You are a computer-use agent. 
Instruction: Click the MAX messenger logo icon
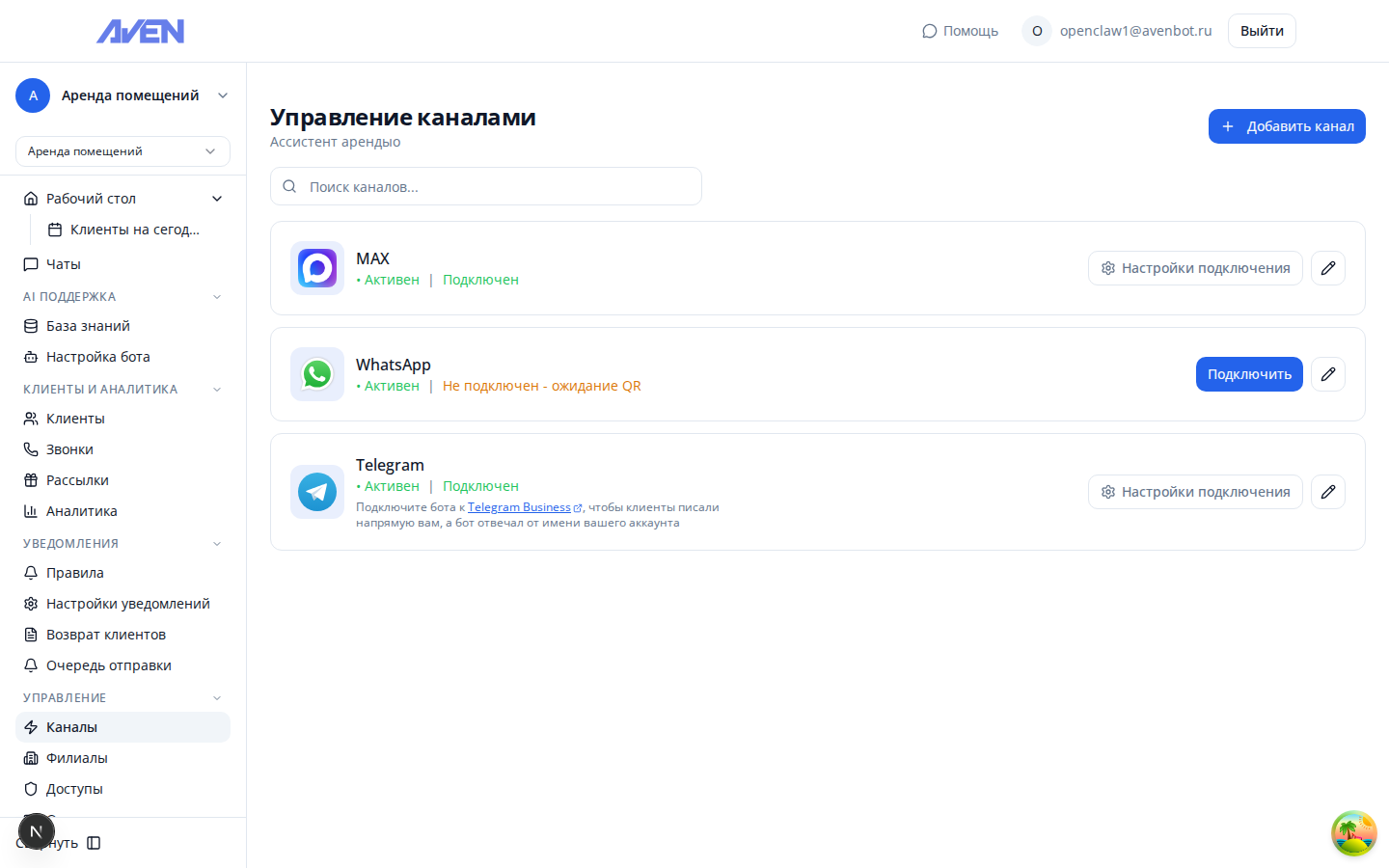point(317,268)
